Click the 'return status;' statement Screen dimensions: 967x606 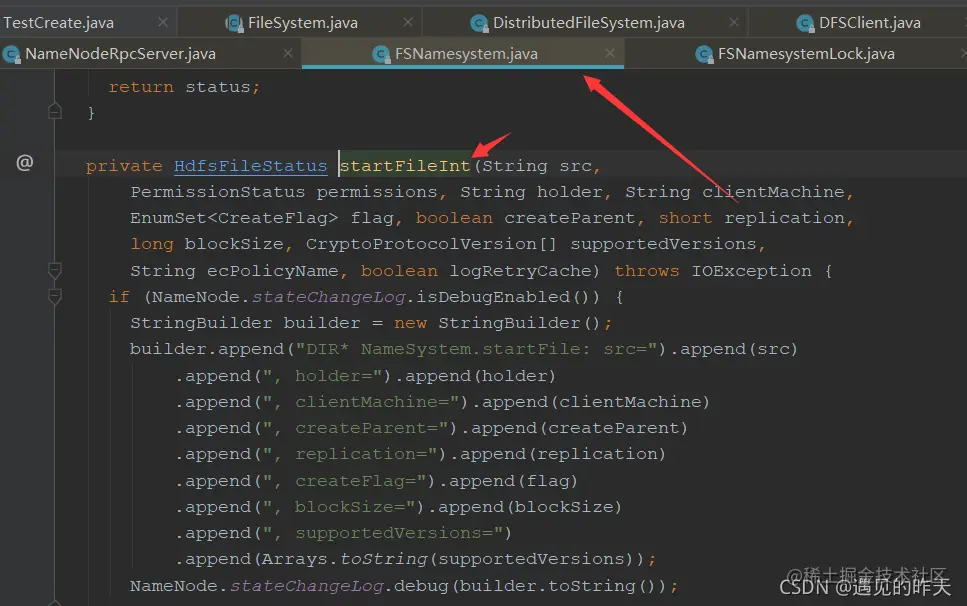click(x=184, y=87)
